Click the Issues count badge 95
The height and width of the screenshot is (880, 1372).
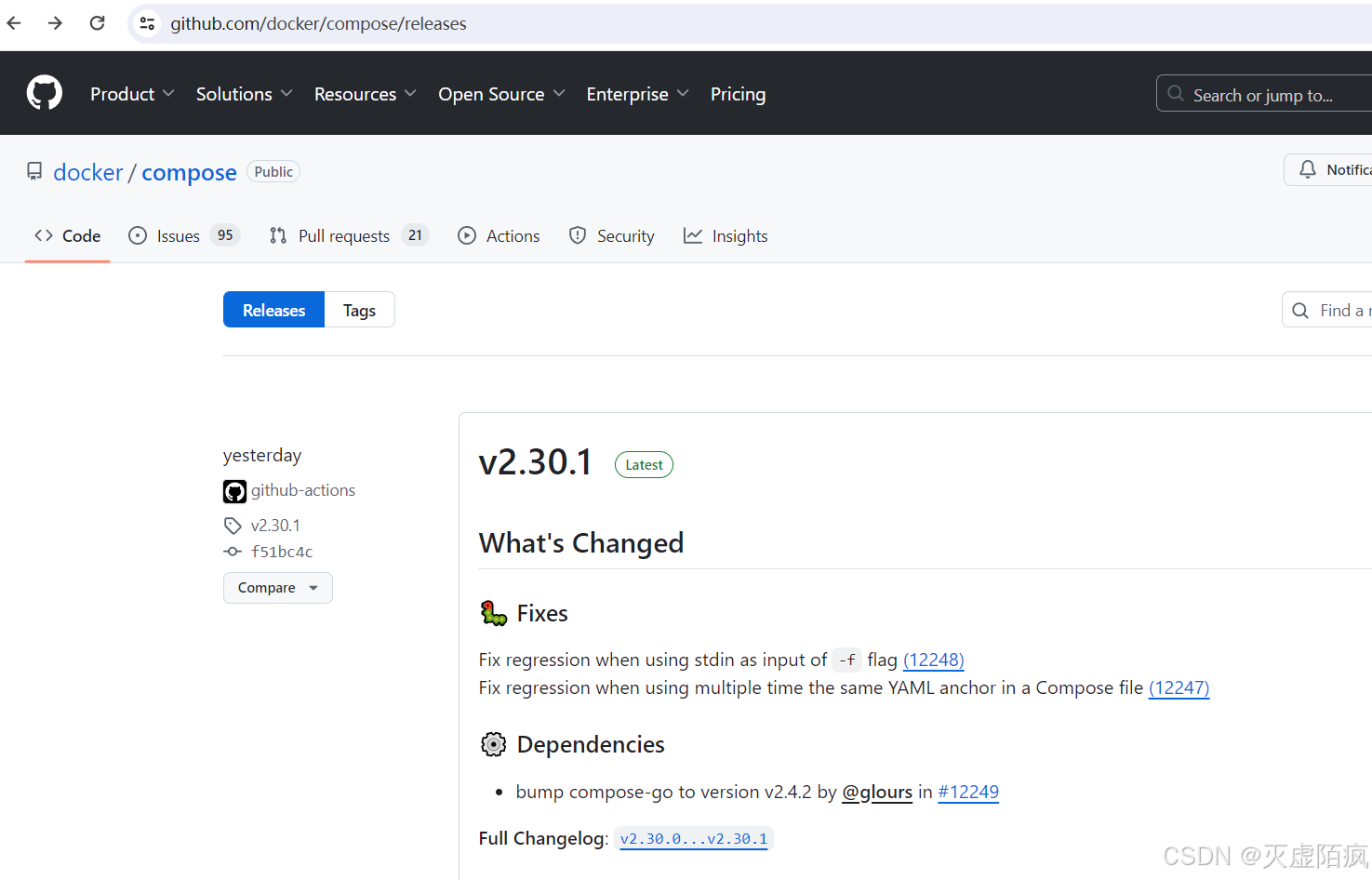(x=225, y=235)
